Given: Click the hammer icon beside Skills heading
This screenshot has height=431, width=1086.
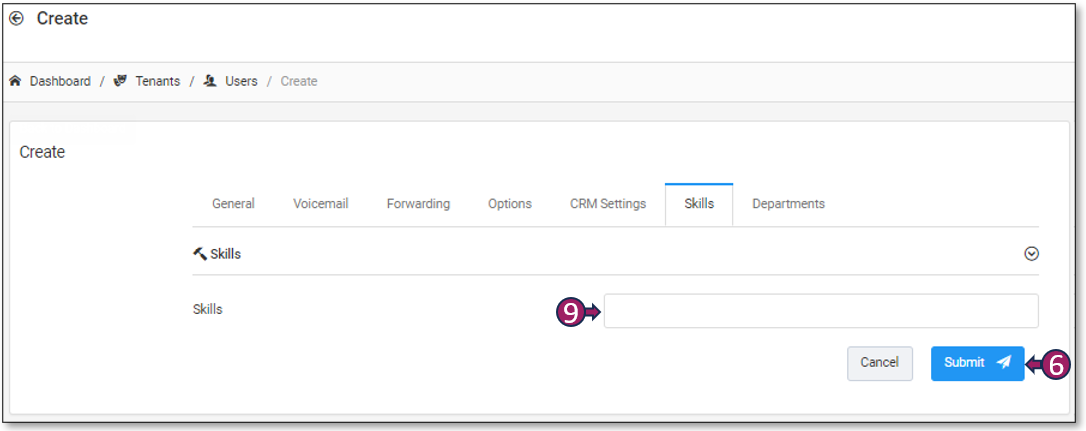Looking at the screenshot, I should point(199,254).
